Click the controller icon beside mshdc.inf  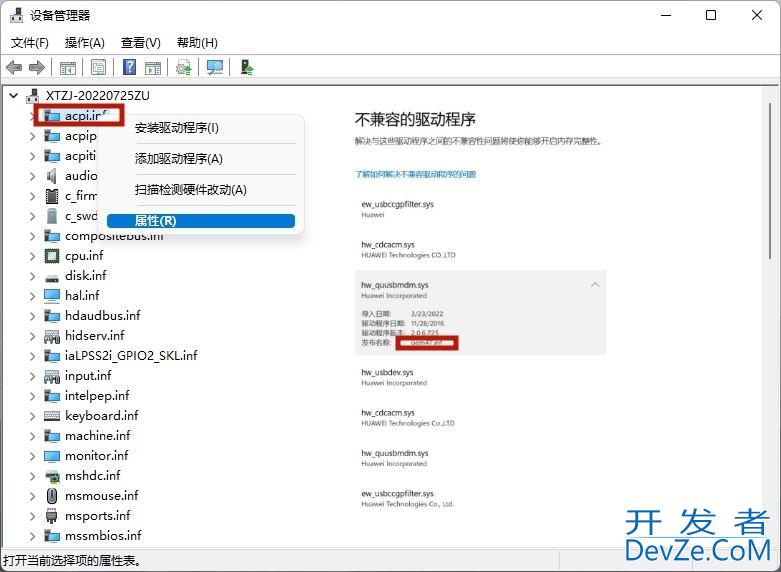52,476
